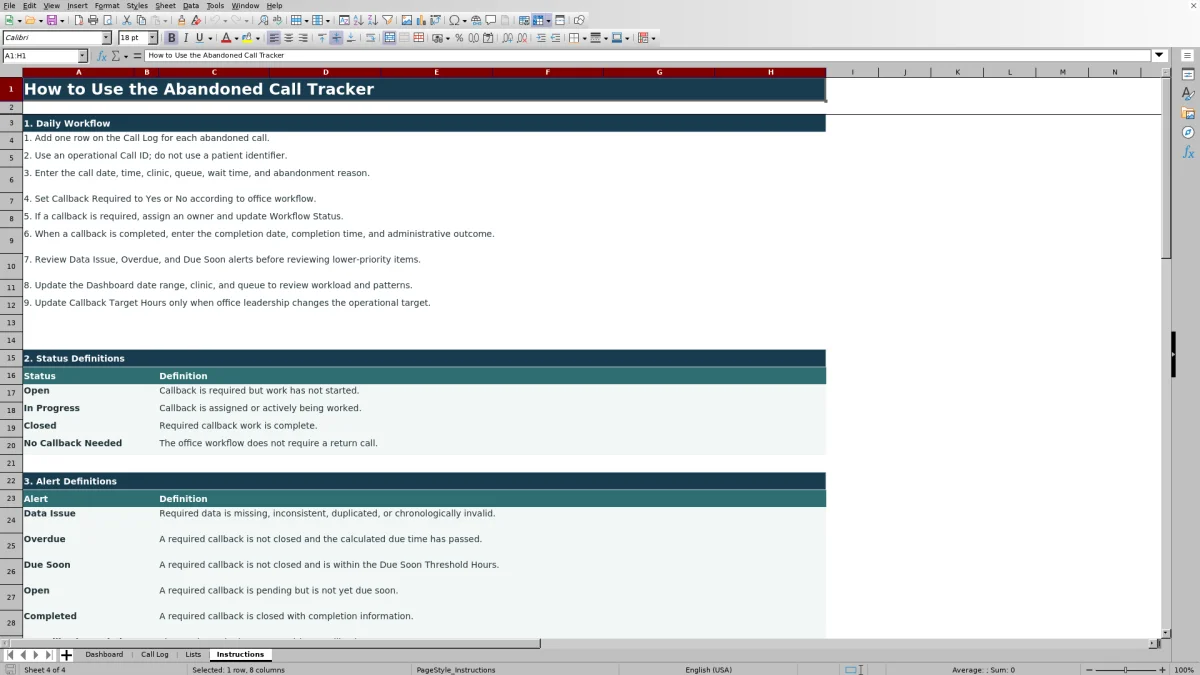The height and width of the screenshot is (675, 1200).
Task: Click the Formula equals sign icon
Action: coord(138,56)
